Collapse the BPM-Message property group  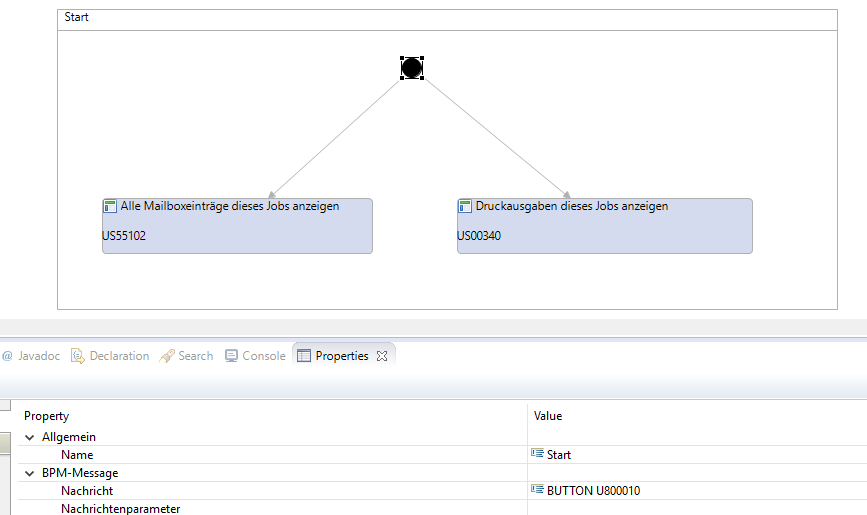pyautogui.click(x=29, y=473)
